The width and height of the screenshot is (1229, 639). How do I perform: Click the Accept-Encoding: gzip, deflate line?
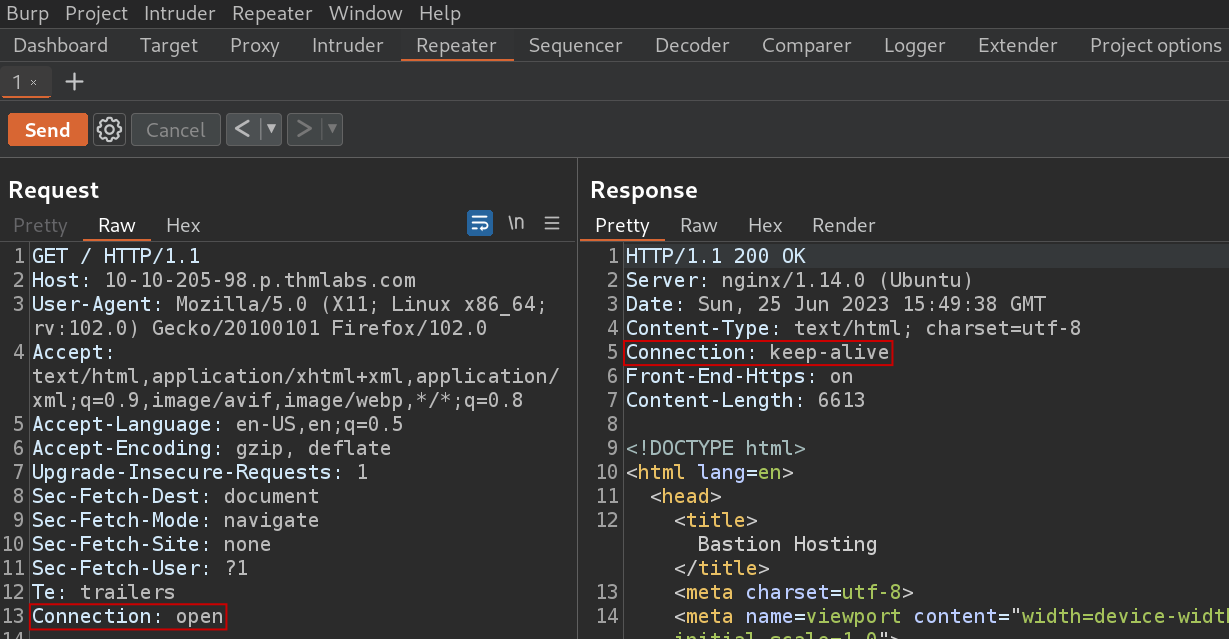point(211,448)
